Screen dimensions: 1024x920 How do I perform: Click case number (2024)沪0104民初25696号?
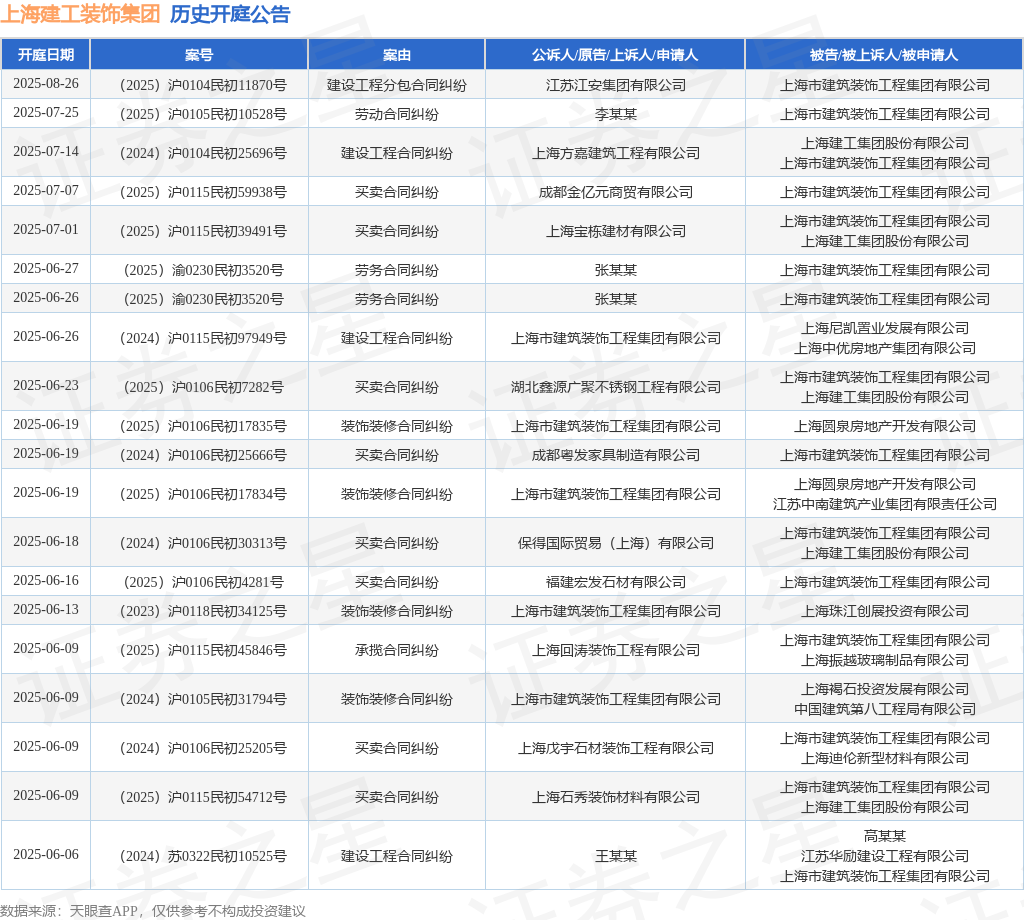tap(203, 153)
